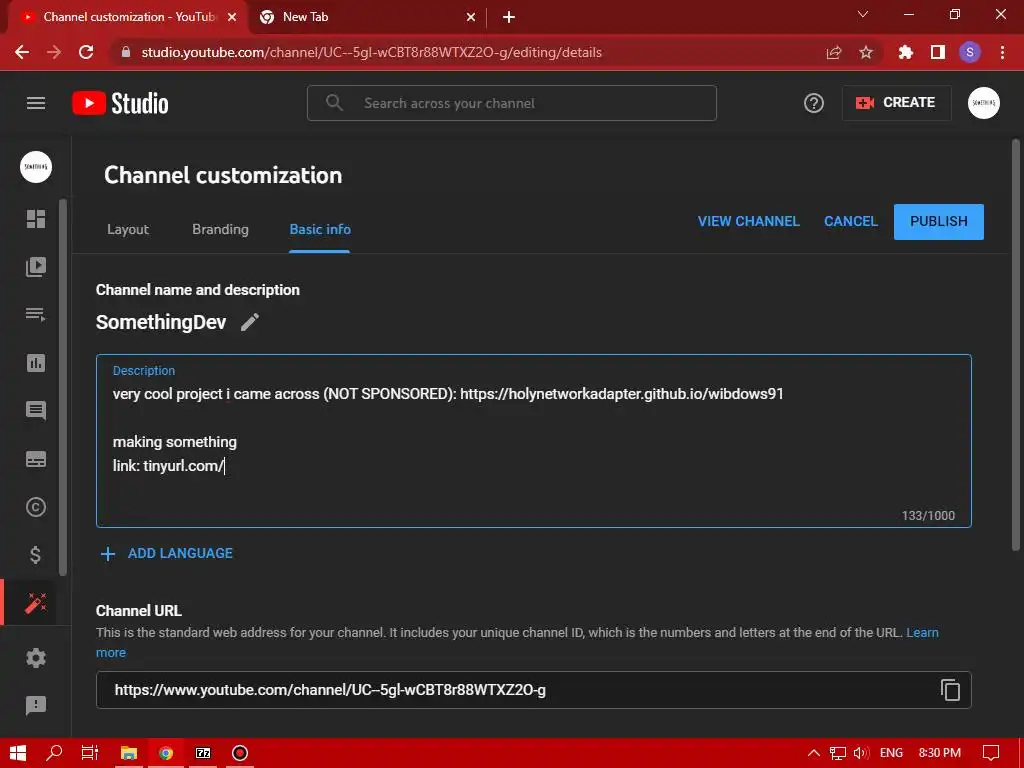Click the YouTube Studio logo
The height and width of the screenshot is (768, 1024).
click(x=120, y=103)
